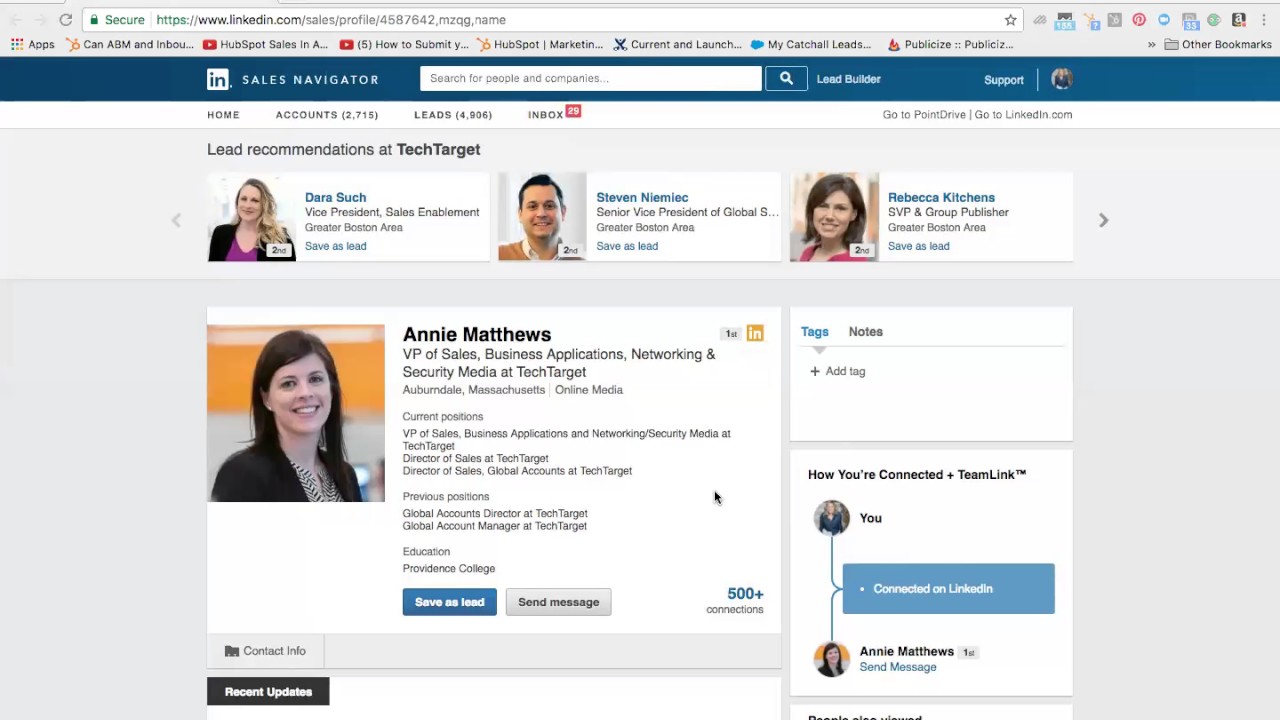Click the gold LinkedIn premium badge icon
The width and height of the screenshot is (1280, 720).
coord(755,333)
